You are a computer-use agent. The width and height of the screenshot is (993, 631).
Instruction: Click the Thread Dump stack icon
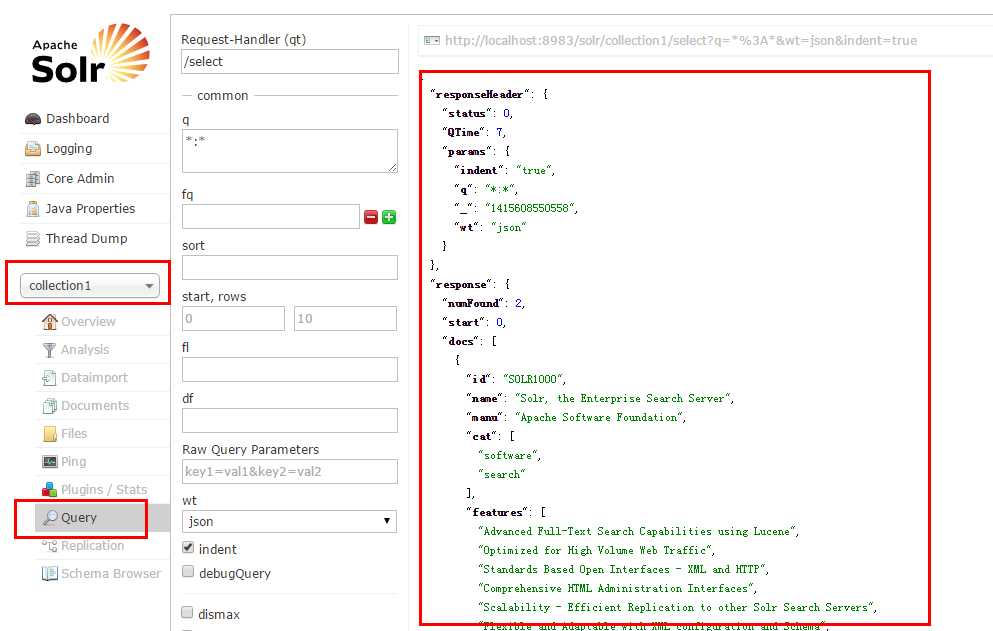pos(33,238)
